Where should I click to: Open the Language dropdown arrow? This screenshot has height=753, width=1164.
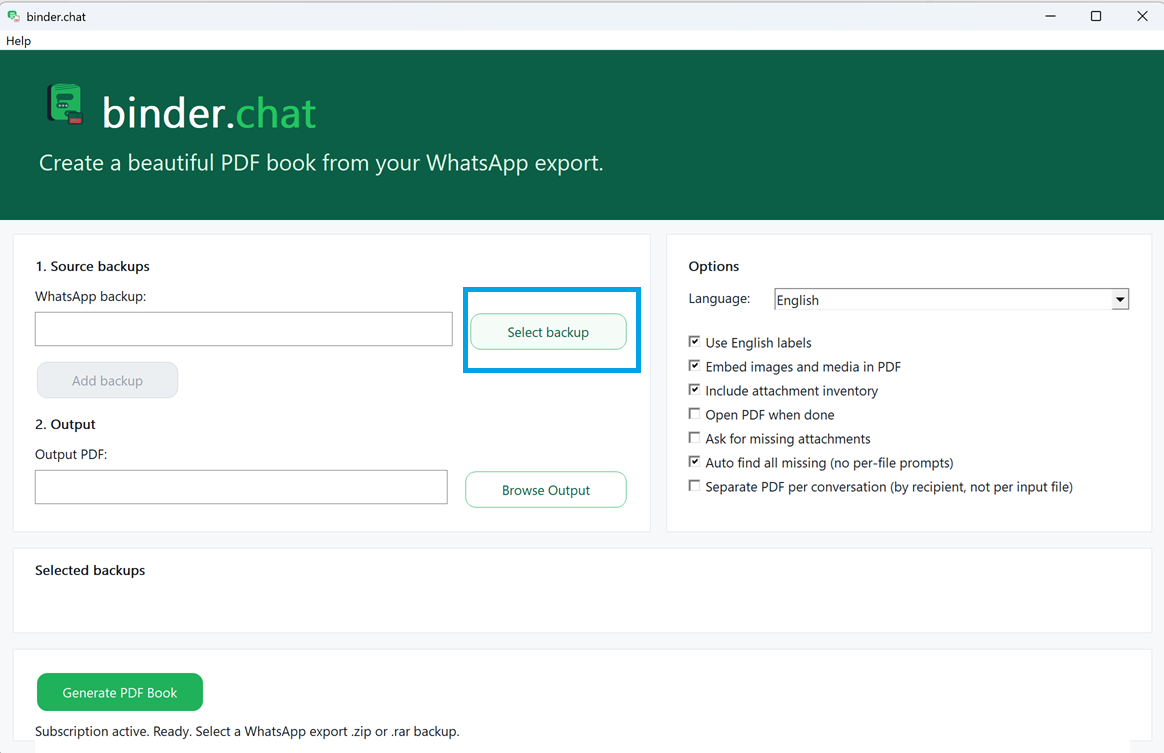coord(1119,299)
